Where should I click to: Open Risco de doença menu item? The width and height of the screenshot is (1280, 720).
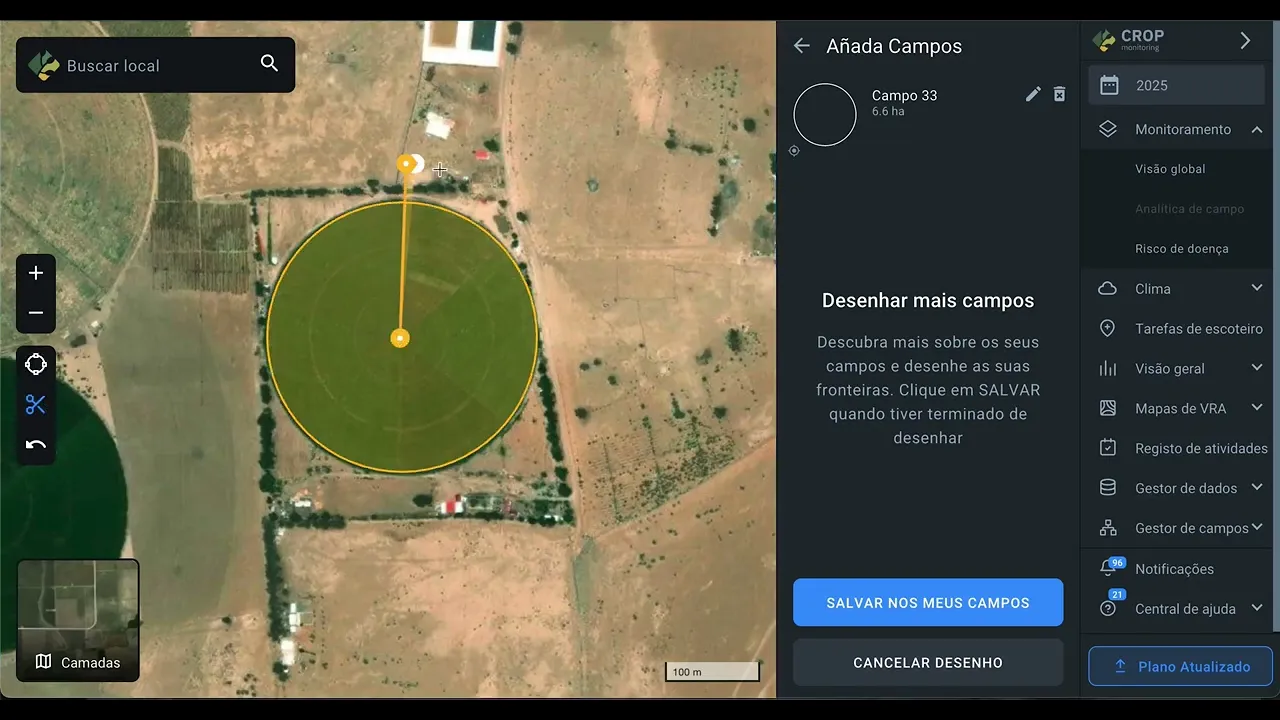pos(1181,248)
